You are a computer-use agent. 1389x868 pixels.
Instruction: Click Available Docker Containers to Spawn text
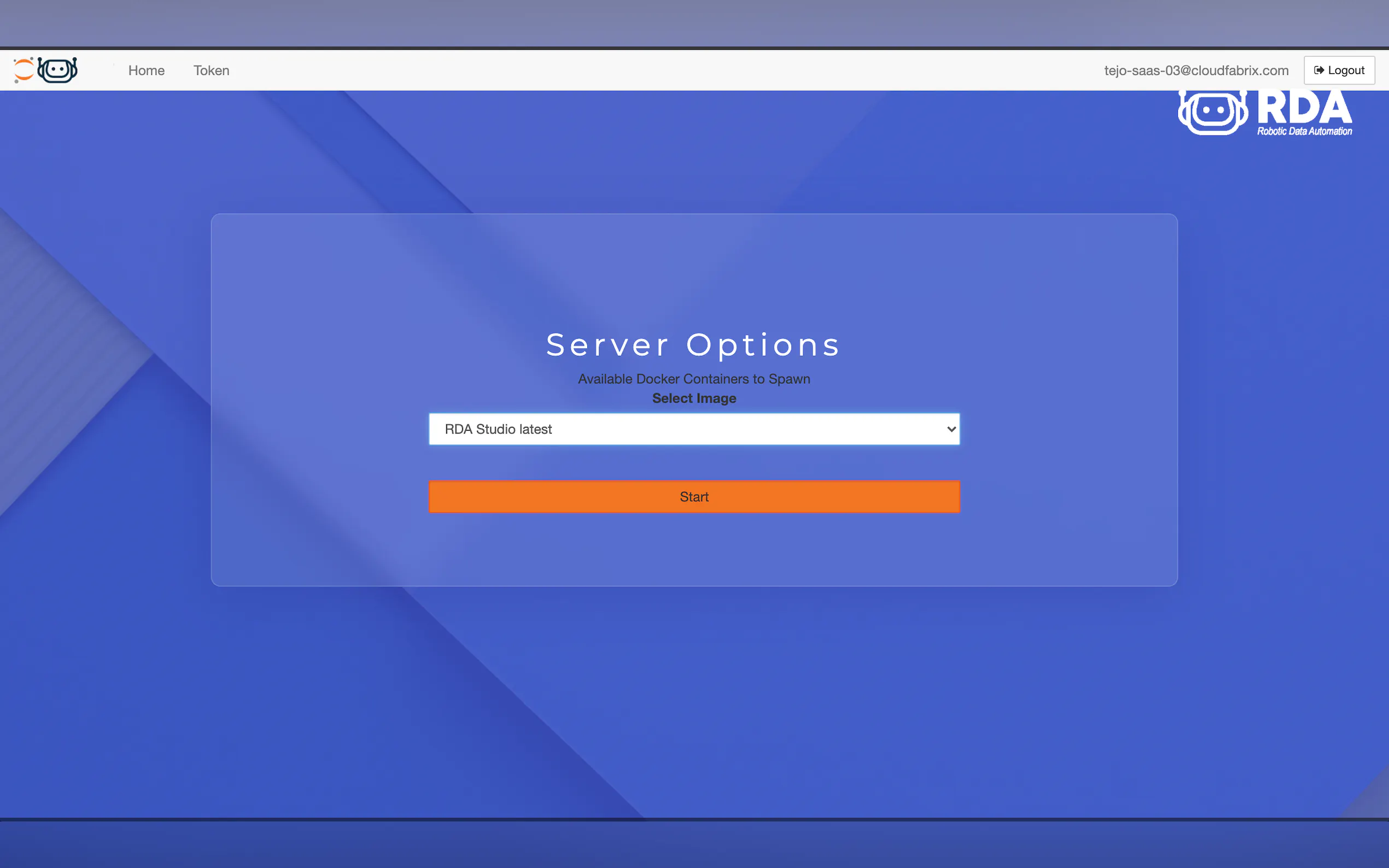click(x=693, y=379)
